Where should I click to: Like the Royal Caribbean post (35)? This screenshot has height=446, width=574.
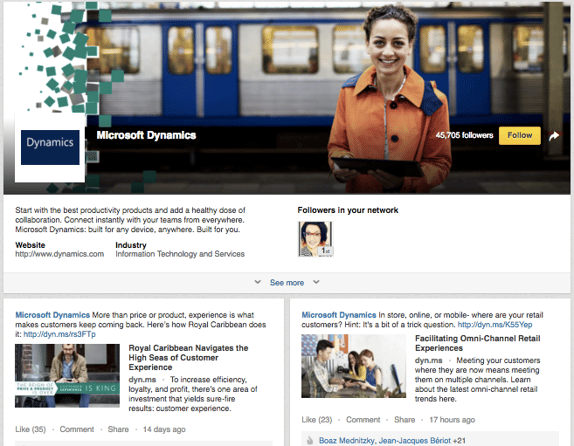(30, 429)
